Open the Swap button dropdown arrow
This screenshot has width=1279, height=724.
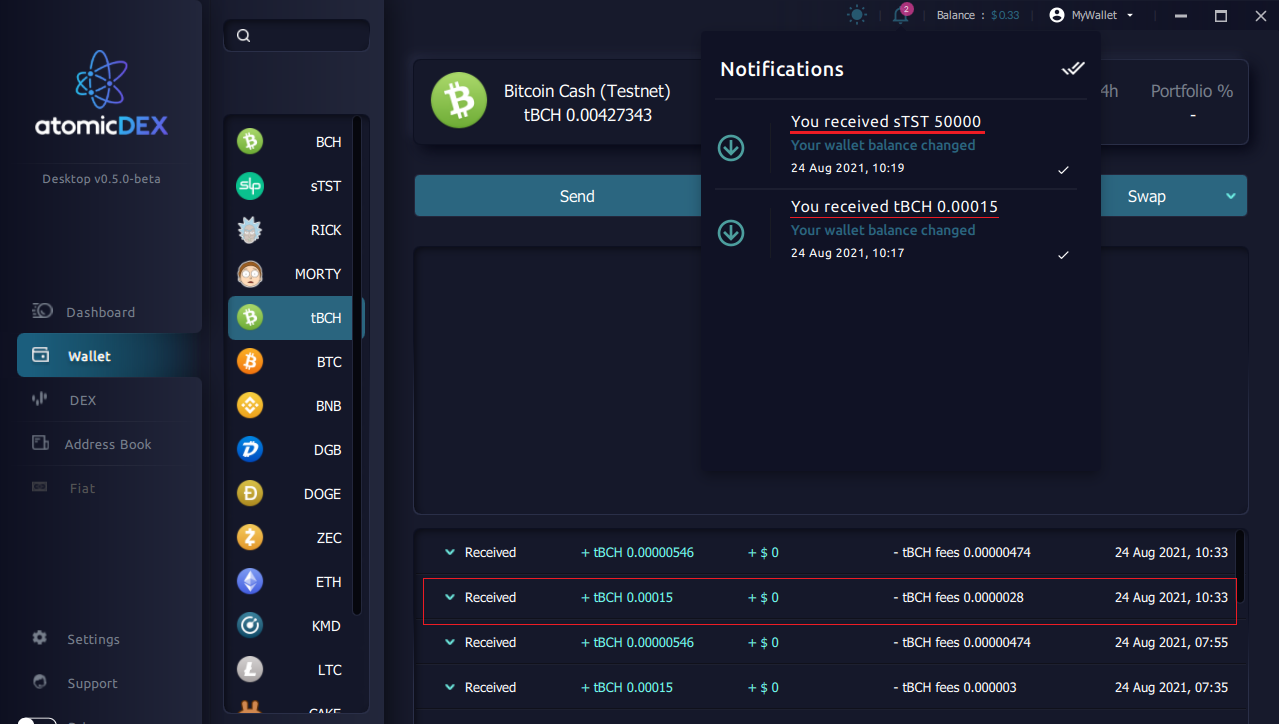click(x=1231, y=196)
